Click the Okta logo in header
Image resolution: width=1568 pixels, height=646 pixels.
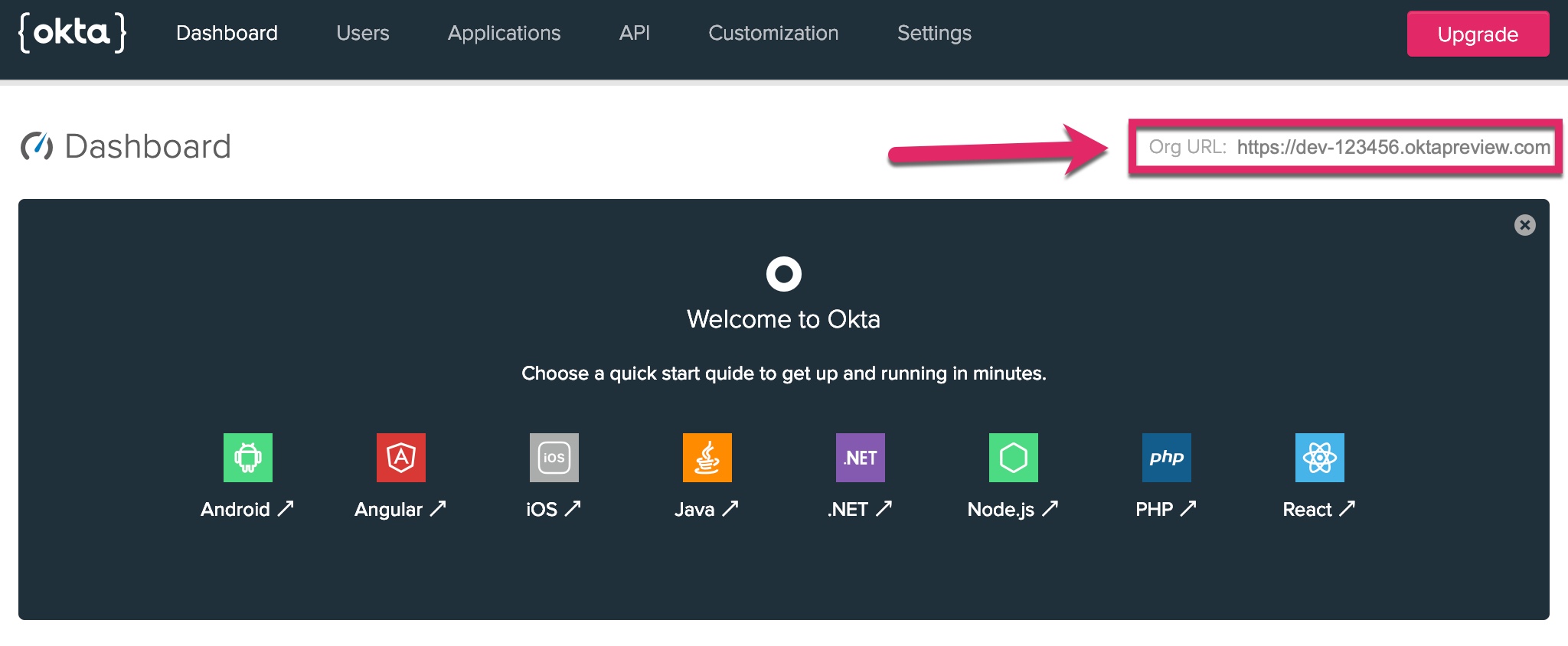click(x=73, y=33)
